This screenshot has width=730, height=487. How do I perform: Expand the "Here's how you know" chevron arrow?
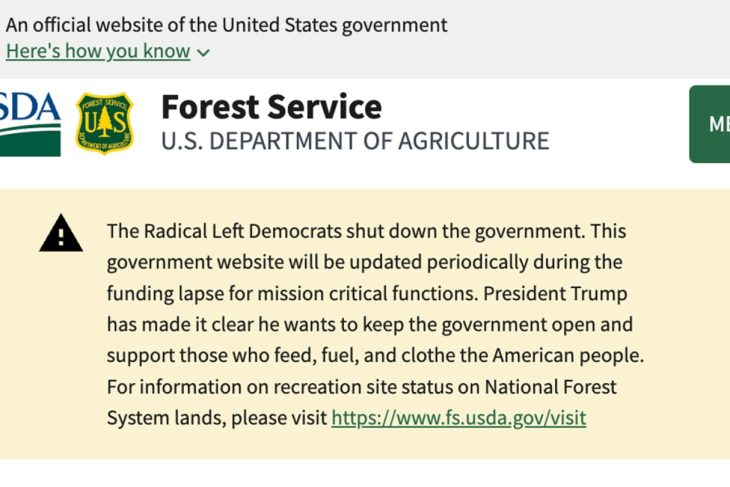[x=204, y=52]
